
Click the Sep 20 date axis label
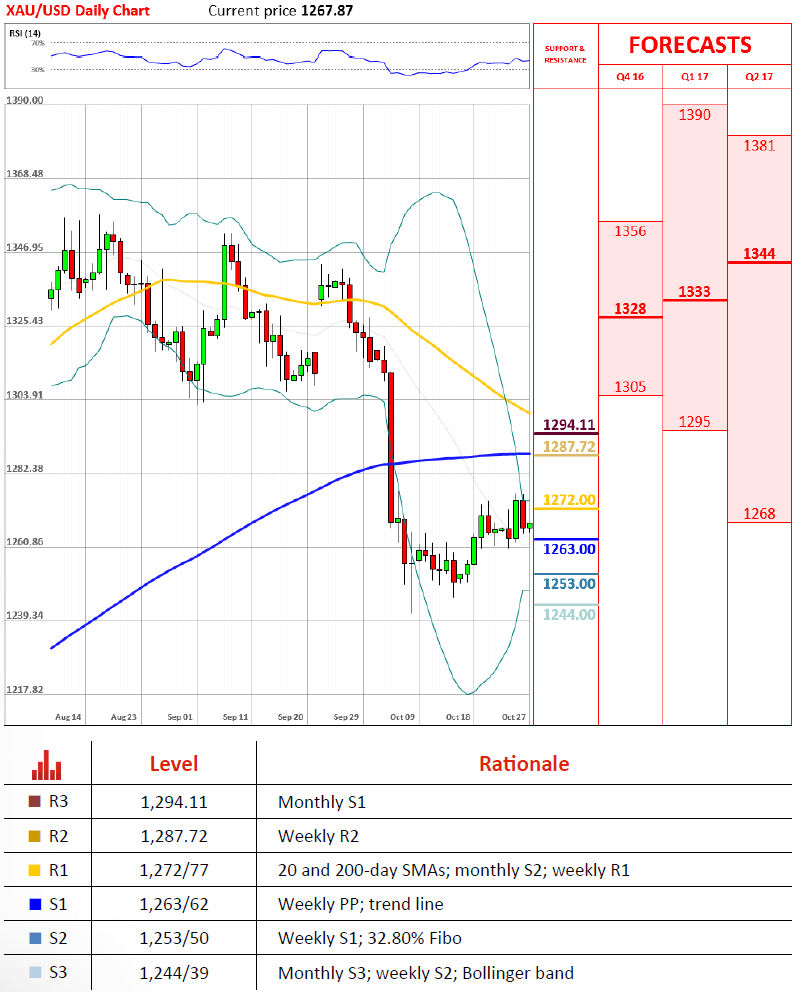point(290,717)
